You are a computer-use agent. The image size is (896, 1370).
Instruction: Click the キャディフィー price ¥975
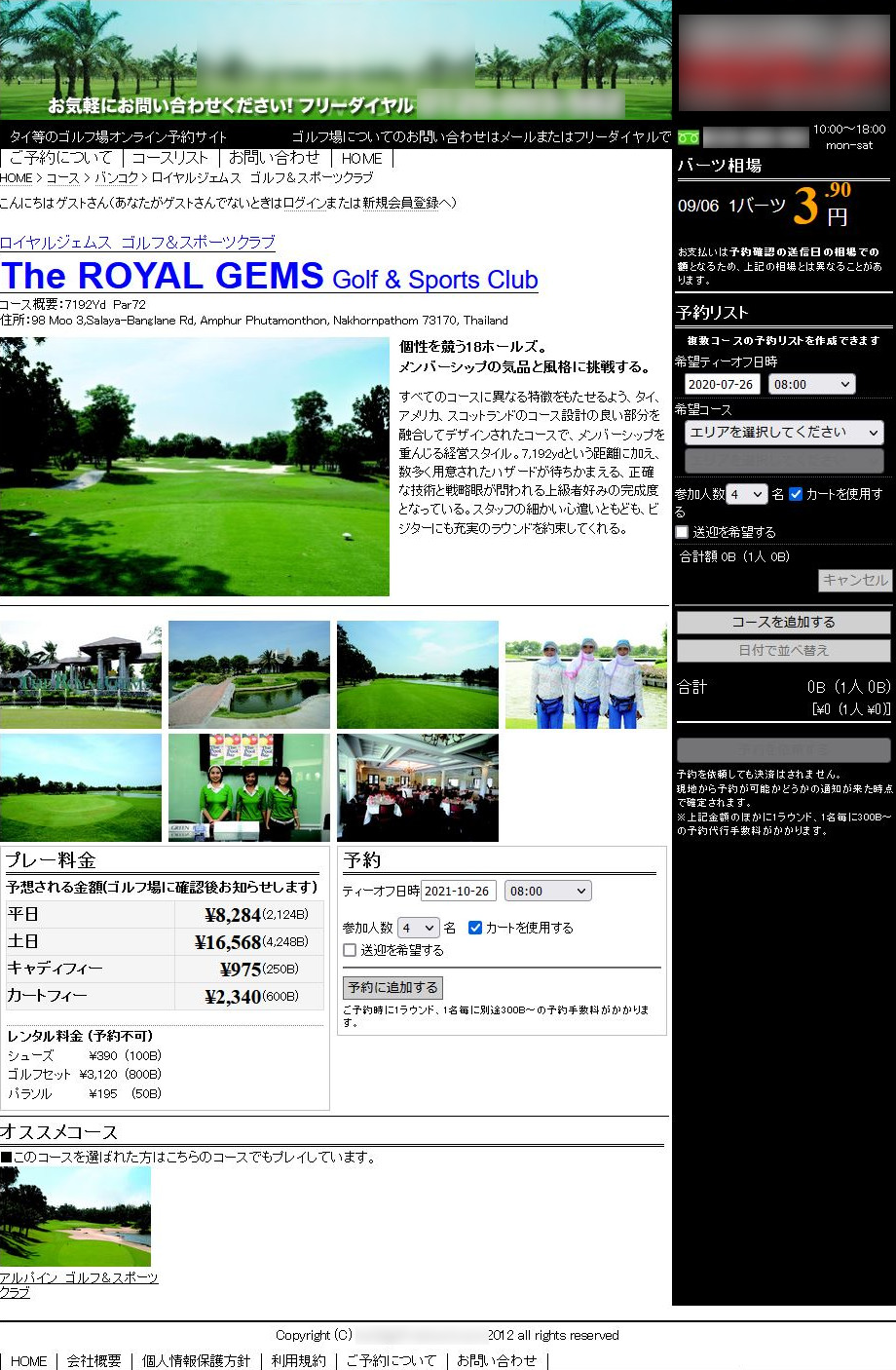241,969
